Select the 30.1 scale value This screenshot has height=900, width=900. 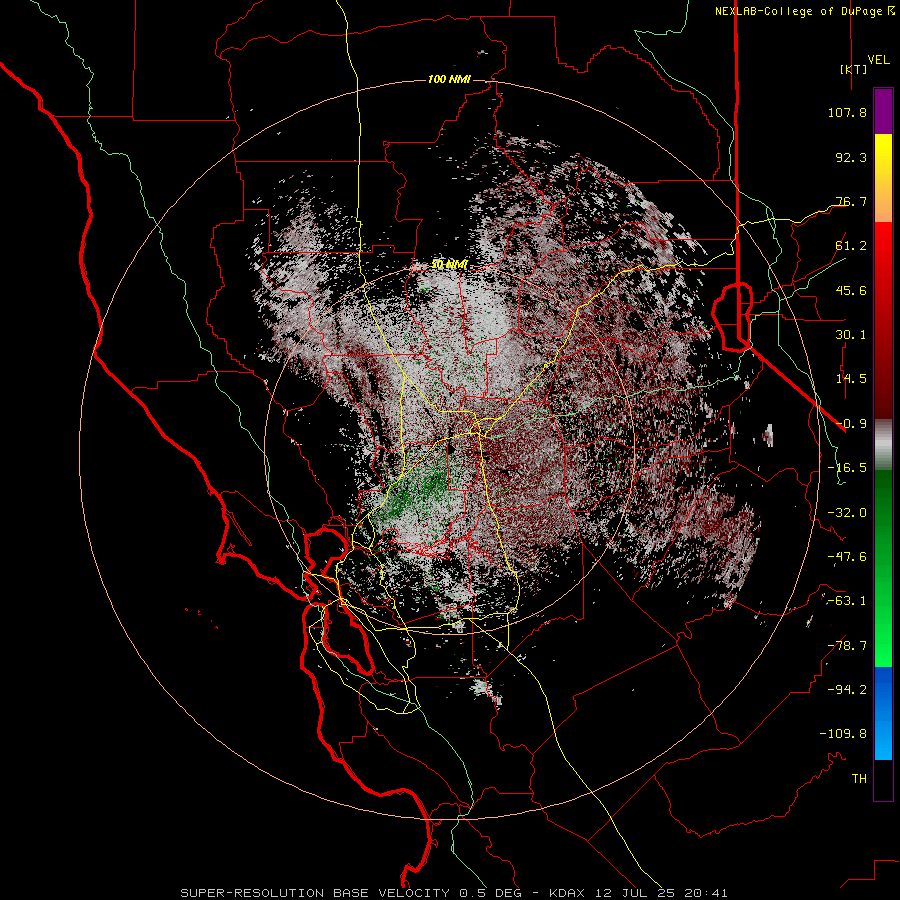[x=851, y=335]
